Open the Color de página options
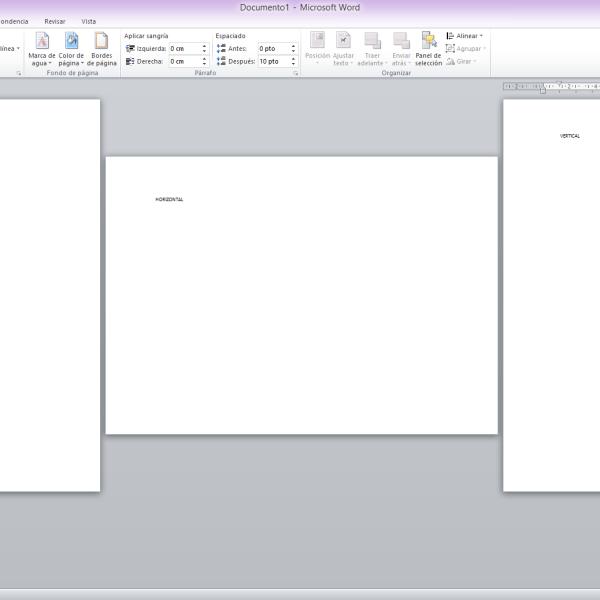The height and width of the screenshot is (600, 600). click(x=71, y=49)
